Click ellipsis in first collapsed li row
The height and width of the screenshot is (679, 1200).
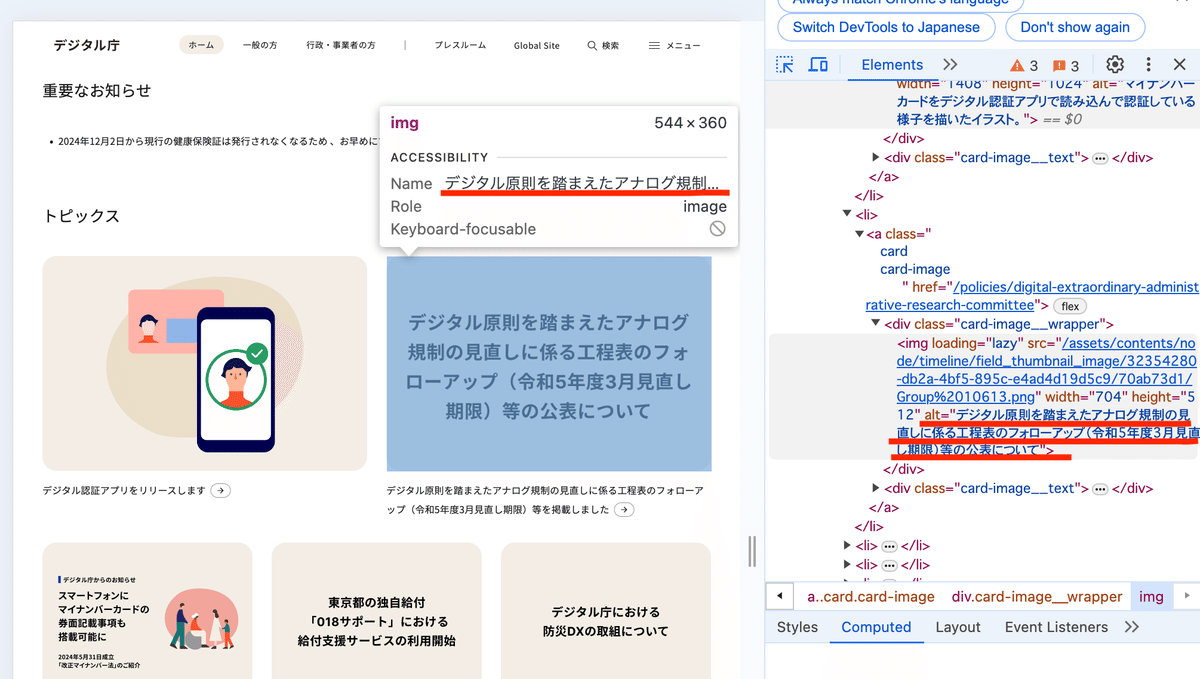pos(889,546)
